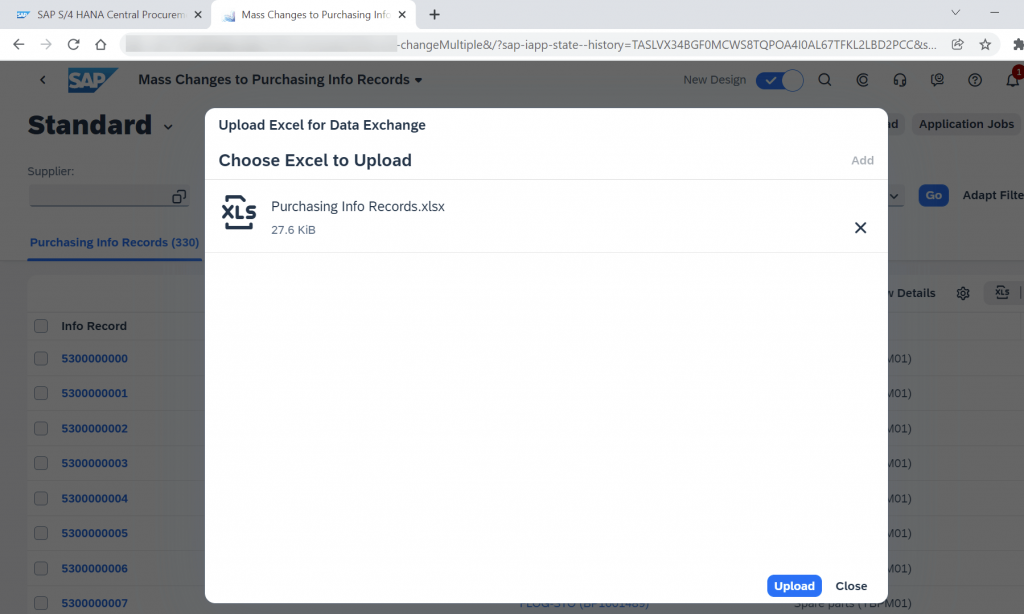The height and width of the screenshot is (614, 1024).
Task: Check the box for record 5300000003
Action: click(x=41, y=463)
